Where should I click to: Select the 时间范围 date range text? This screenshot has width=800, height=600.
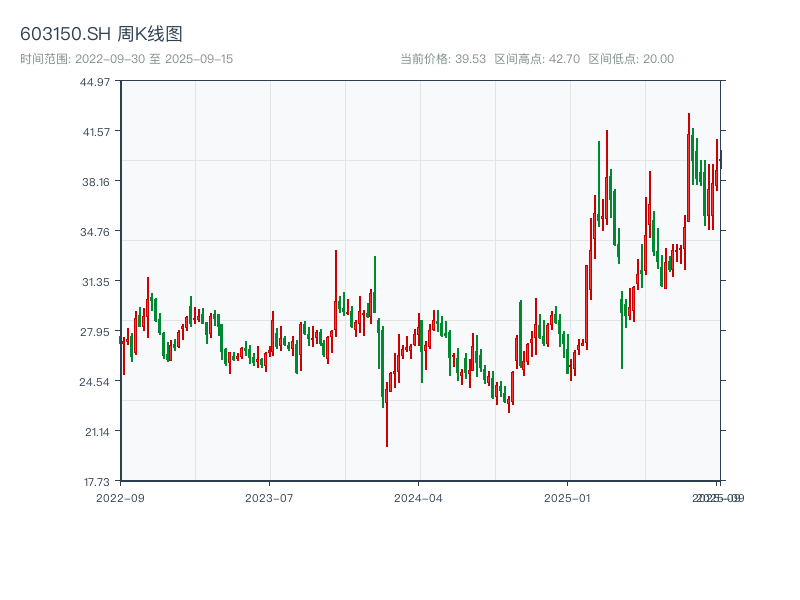127,59
